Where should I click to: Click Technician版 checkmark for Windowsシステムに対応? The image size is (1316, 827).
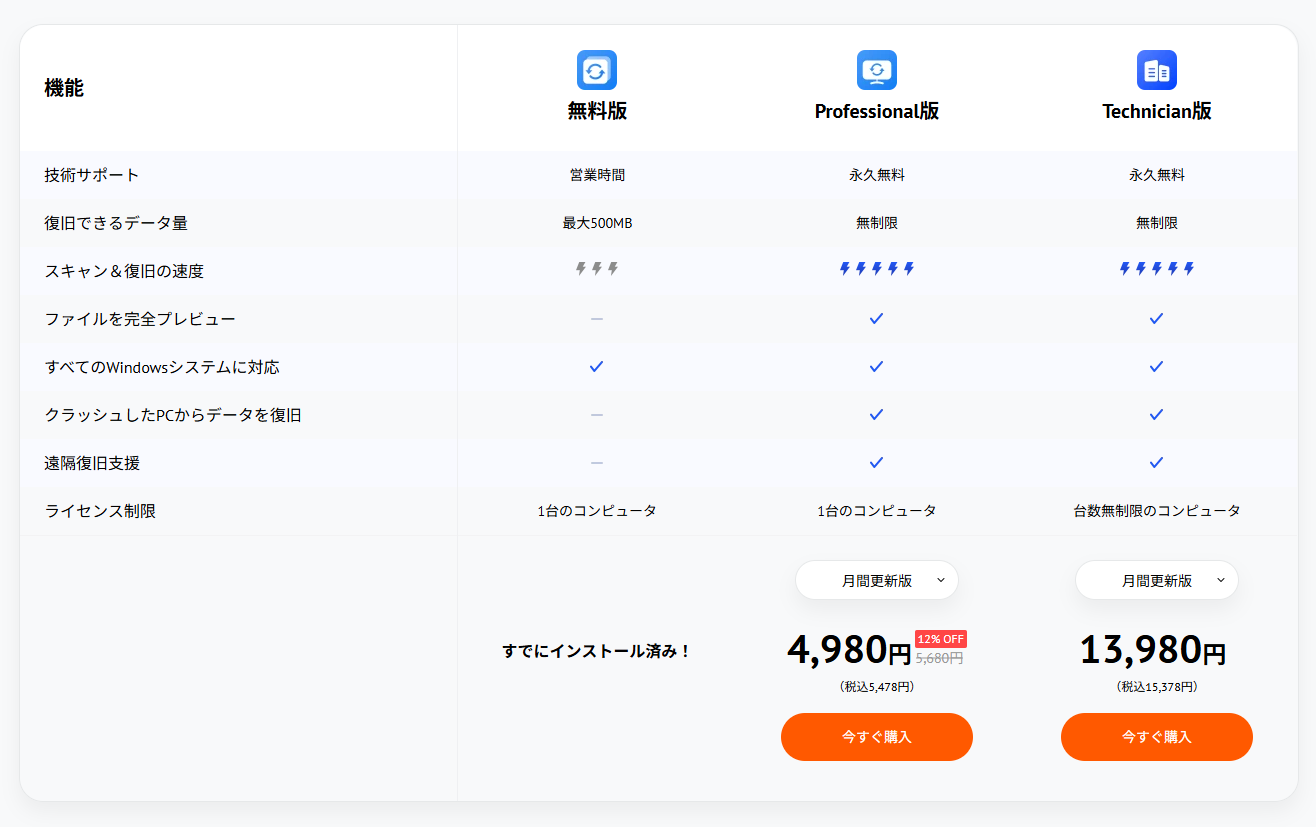coord(1157,366)
